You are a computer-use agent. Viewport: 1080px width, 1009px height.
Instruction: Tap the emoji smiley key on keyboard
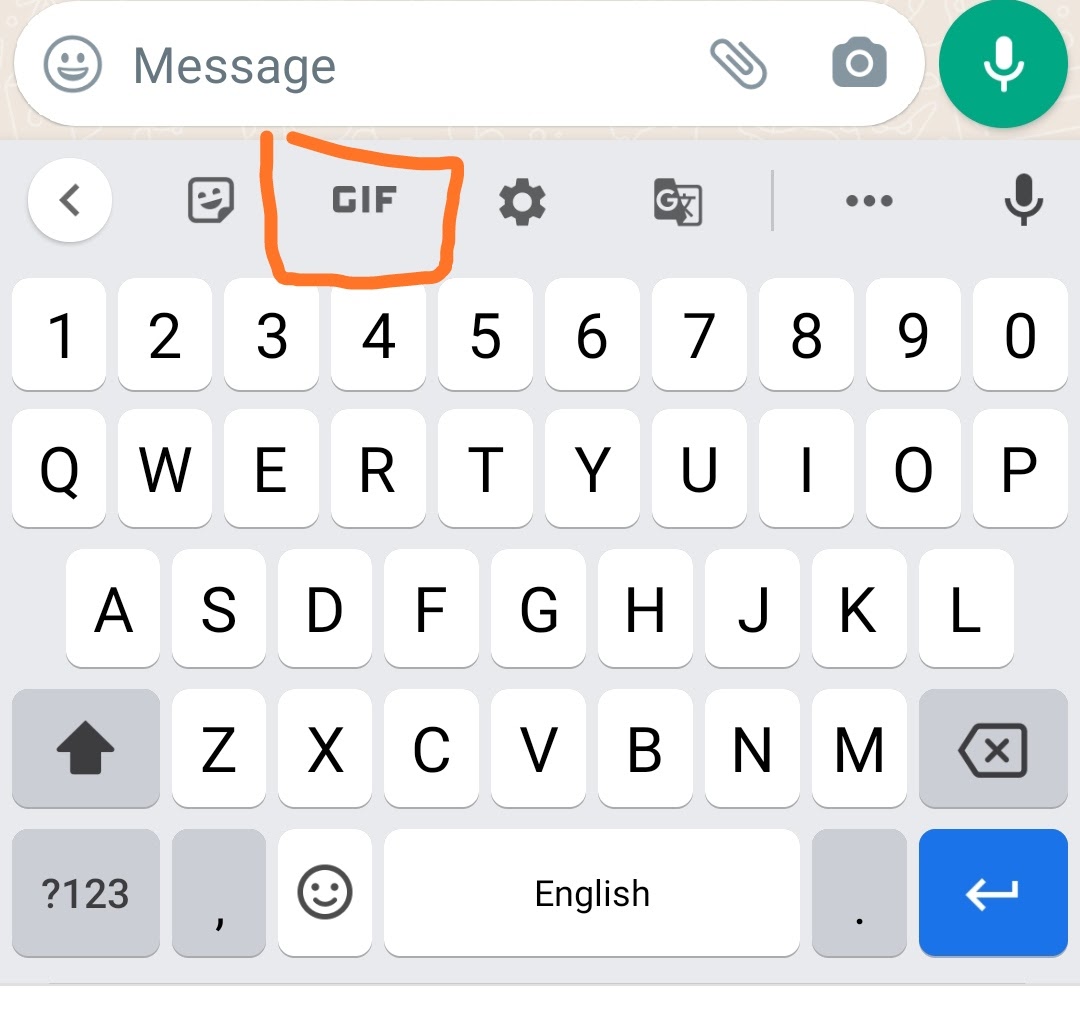(325, 893)
